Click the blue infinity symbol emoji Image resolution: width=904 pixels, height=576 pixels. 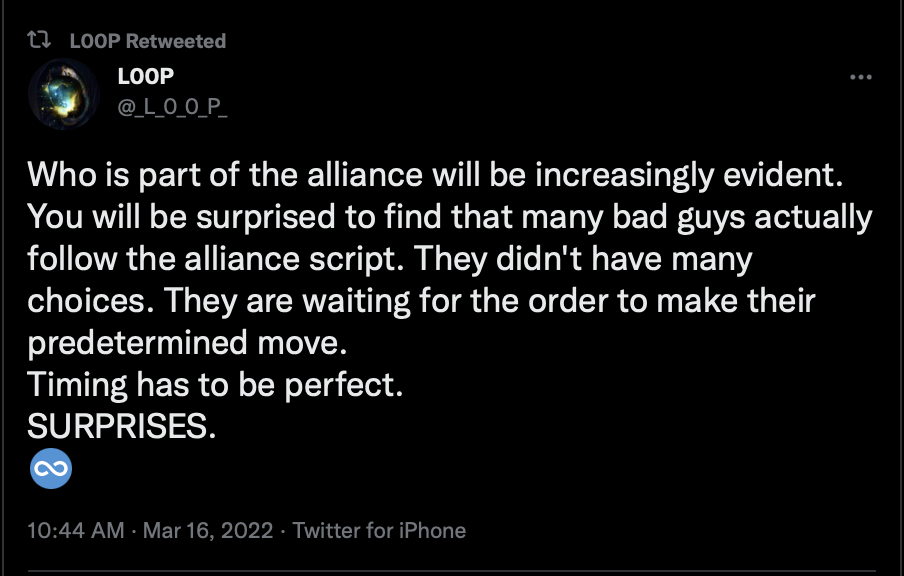click(51, 468)
